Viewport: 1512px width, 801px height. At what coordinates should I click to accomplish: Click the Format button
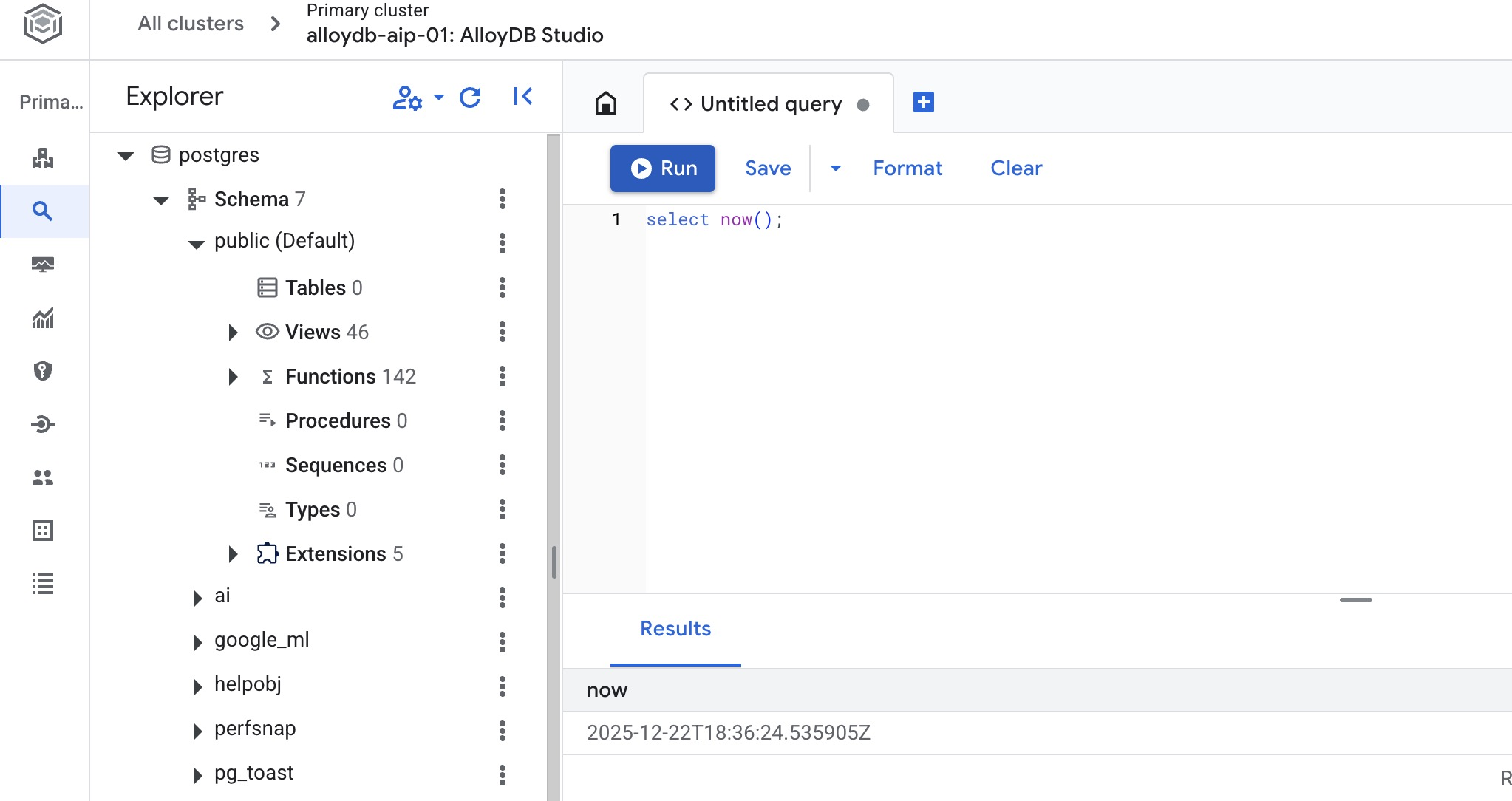[907, 168]
